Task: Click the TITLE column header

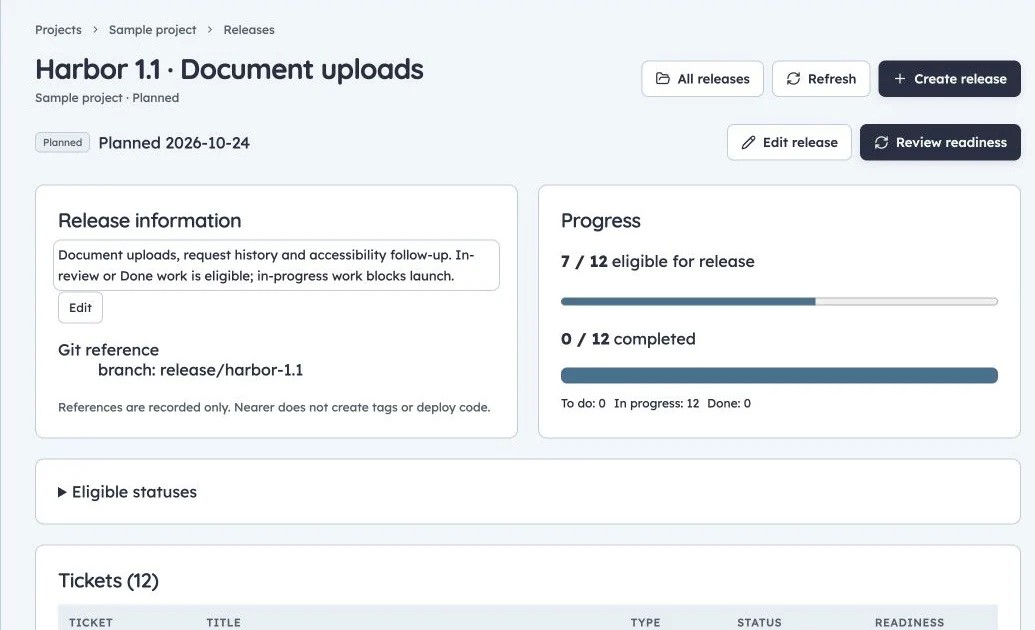Action: pyautogui.click(x=224, y=622)
